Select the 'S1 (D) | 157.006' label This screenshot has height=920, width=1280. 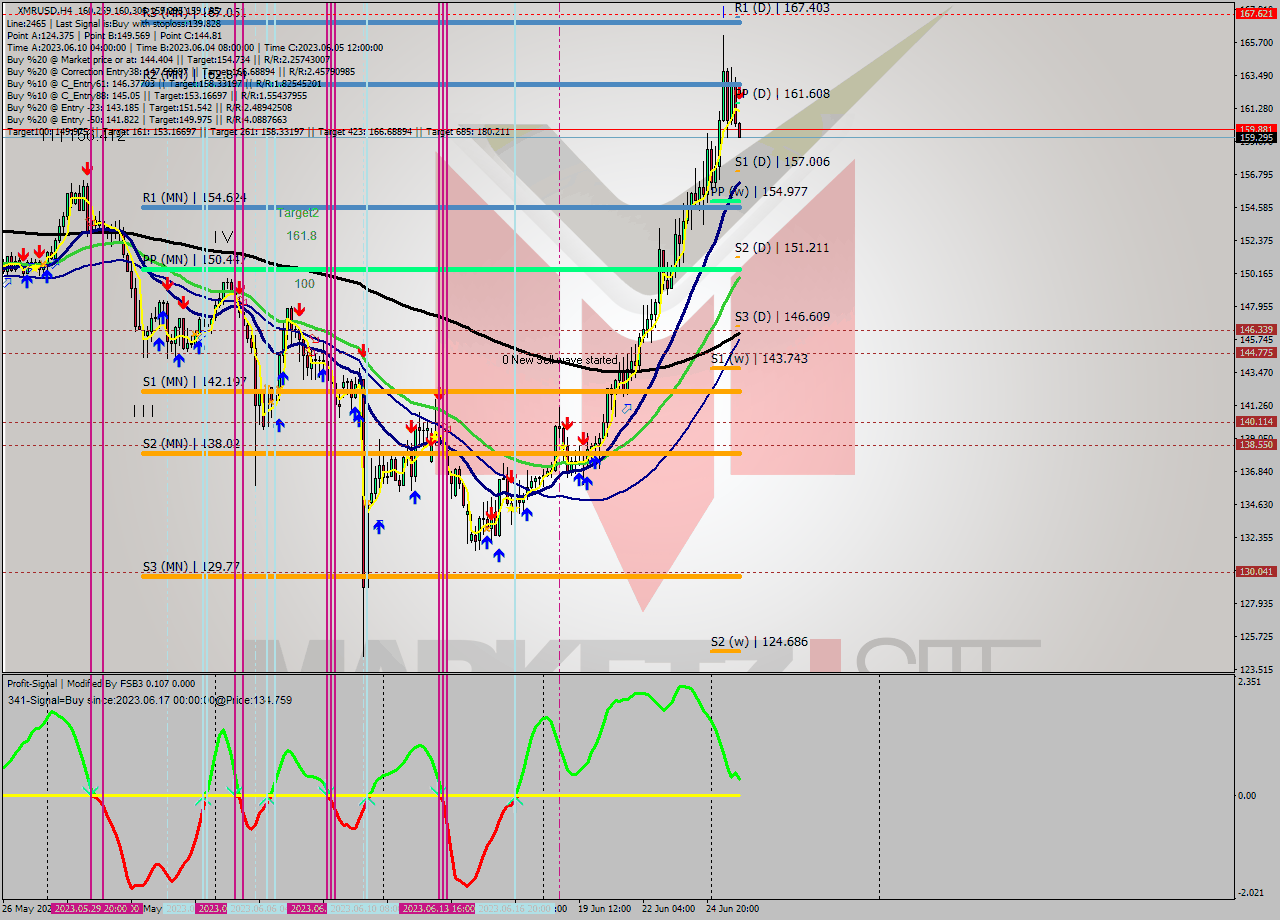[782, 161]
